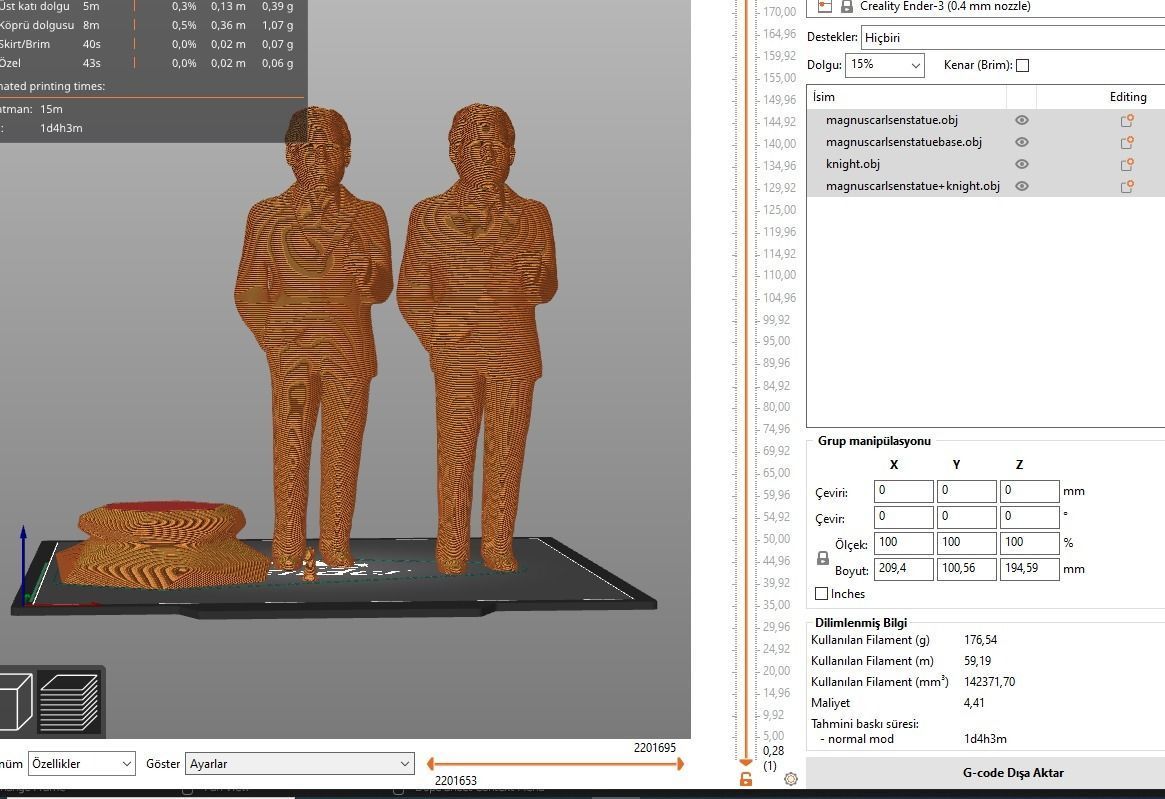
Task: Click the 140,00 mark on the height ruler
Action: click(x=779, y=144)
